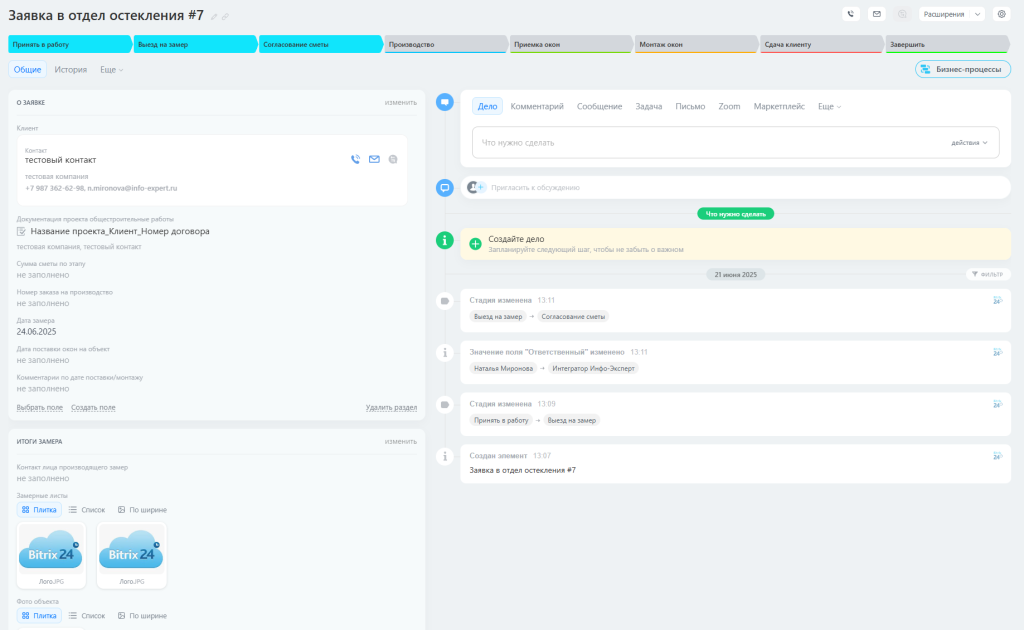Screen dimensions: 1024x630
Task: Open the действия dropdown in activity input
Action: (x=969, y=143)
